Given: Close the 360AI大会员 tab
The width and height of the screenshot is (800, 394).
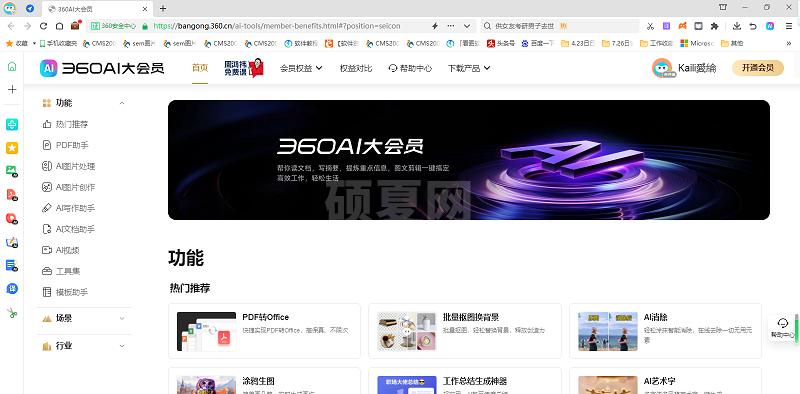Looking at the screenshot, I should coord(145,9).
